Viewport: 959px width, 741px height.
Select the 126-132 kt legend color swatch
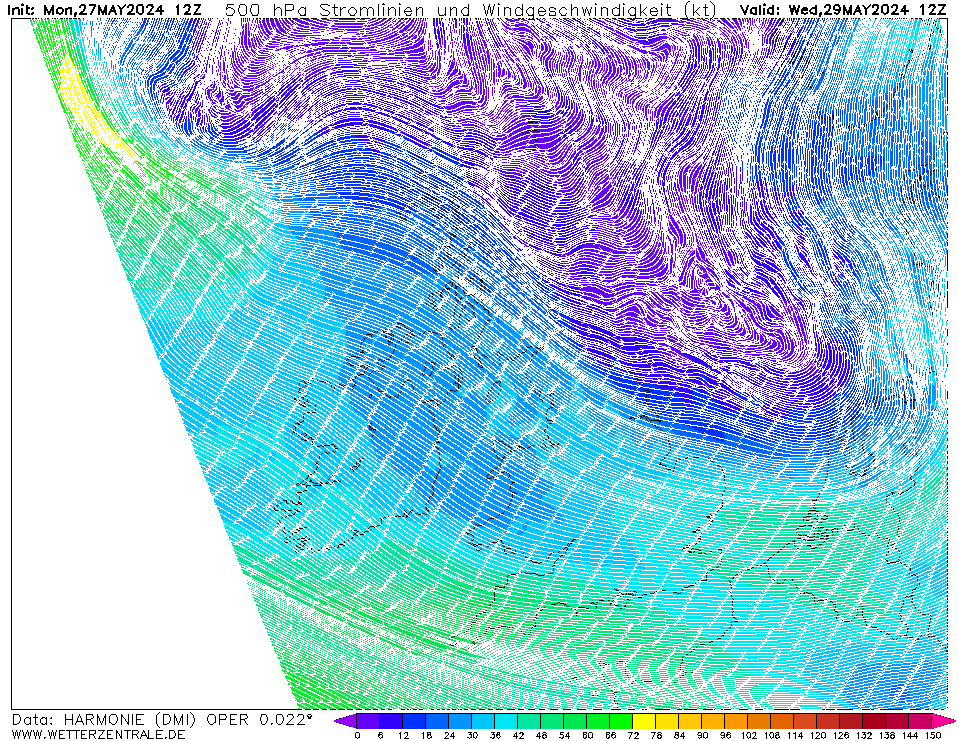[852, 721]
